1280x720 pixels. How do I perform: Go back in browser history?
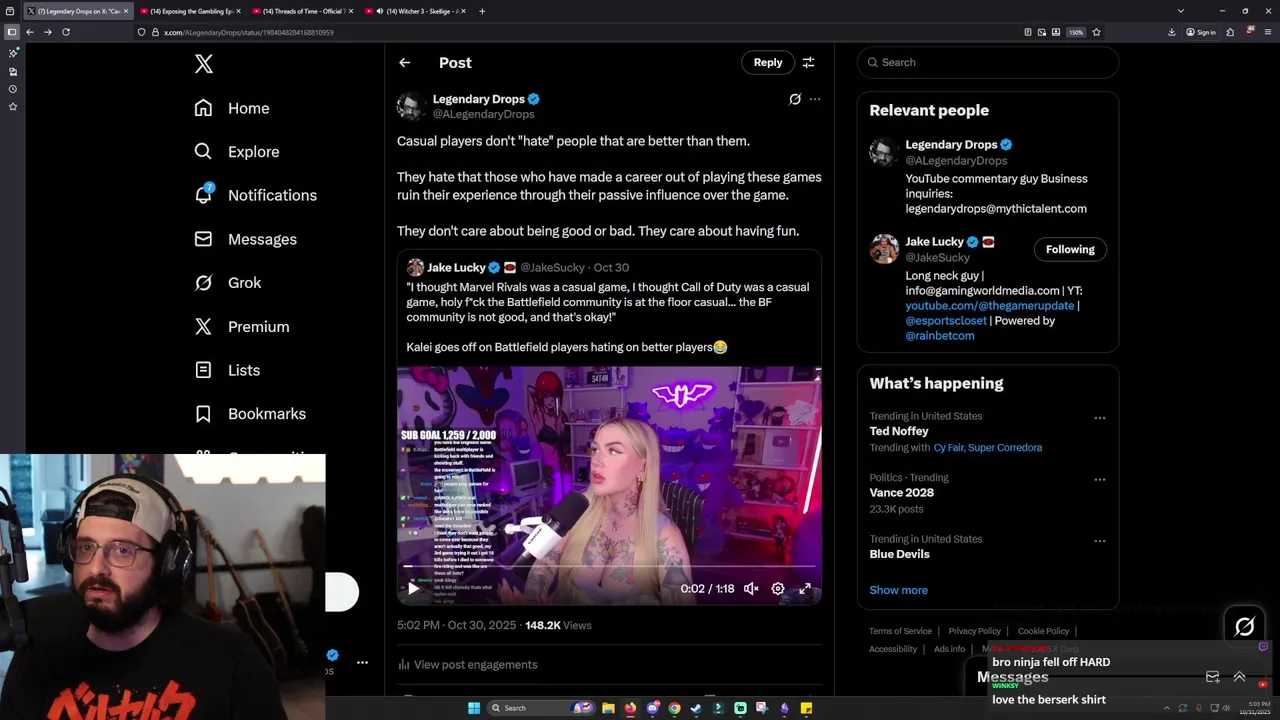30,32
